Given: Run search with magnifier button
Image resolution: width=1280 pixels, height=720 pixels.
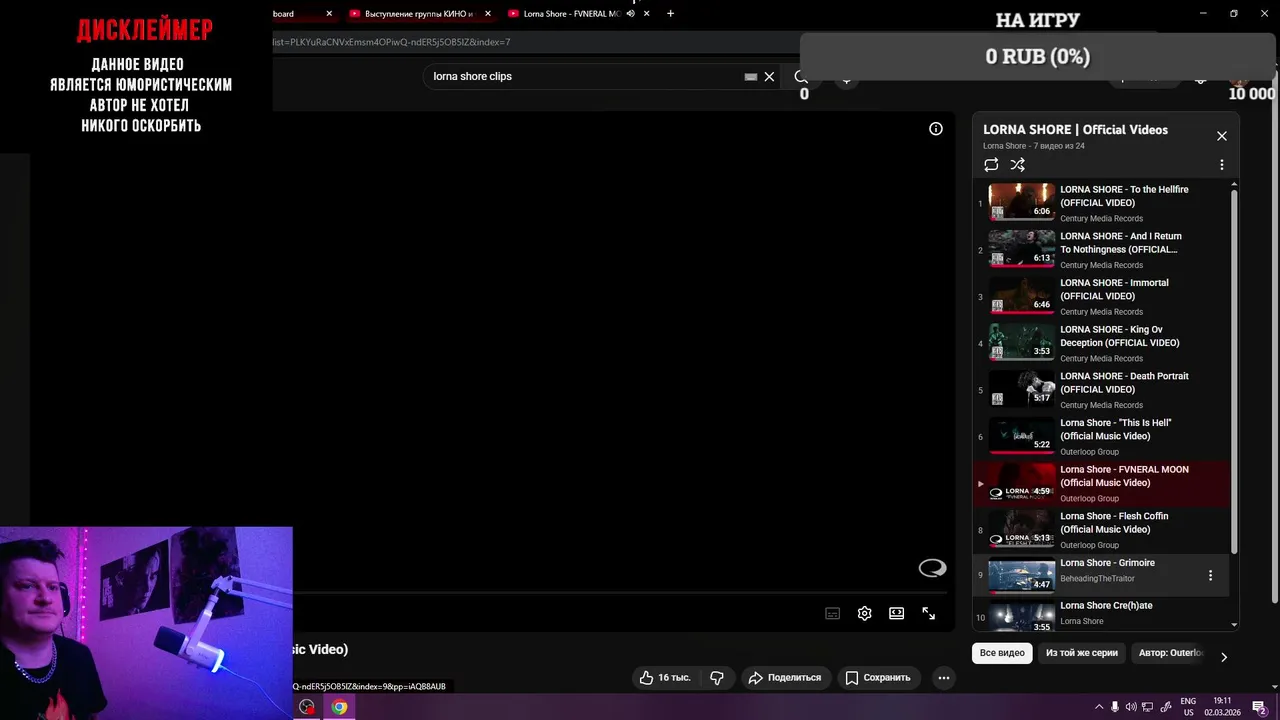Looking at the screenshot, I should pos(801,76).
